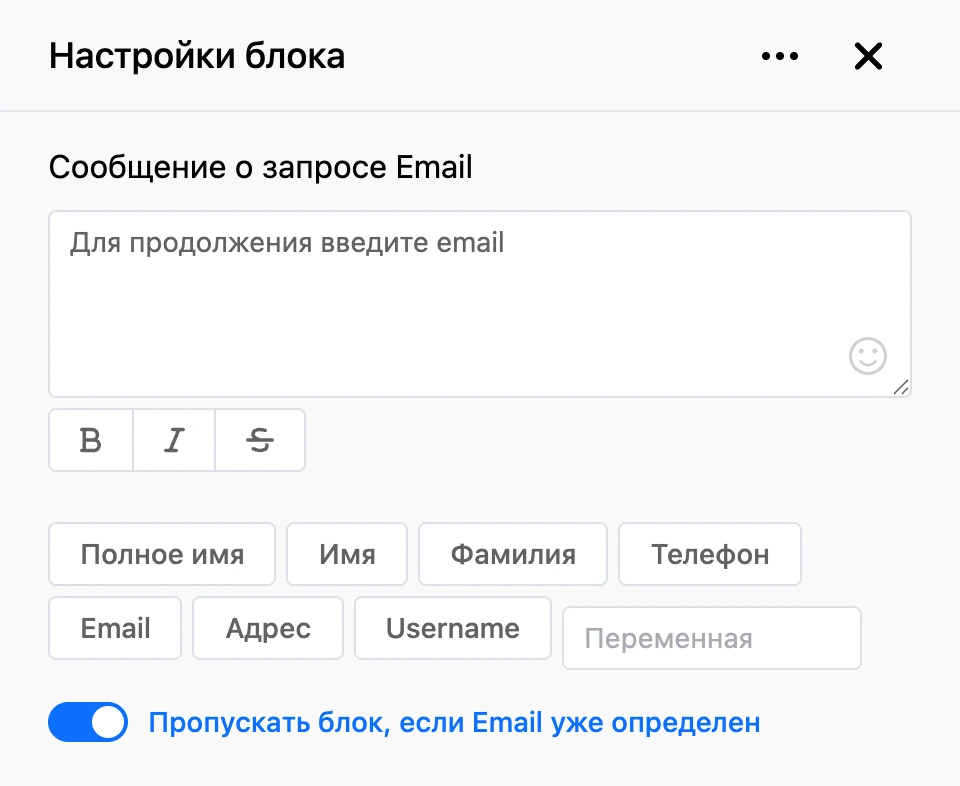Image resolution: width=960 pixels, height=786 pixels.
Task: Apply bold formatting
Action: point(91,440)
